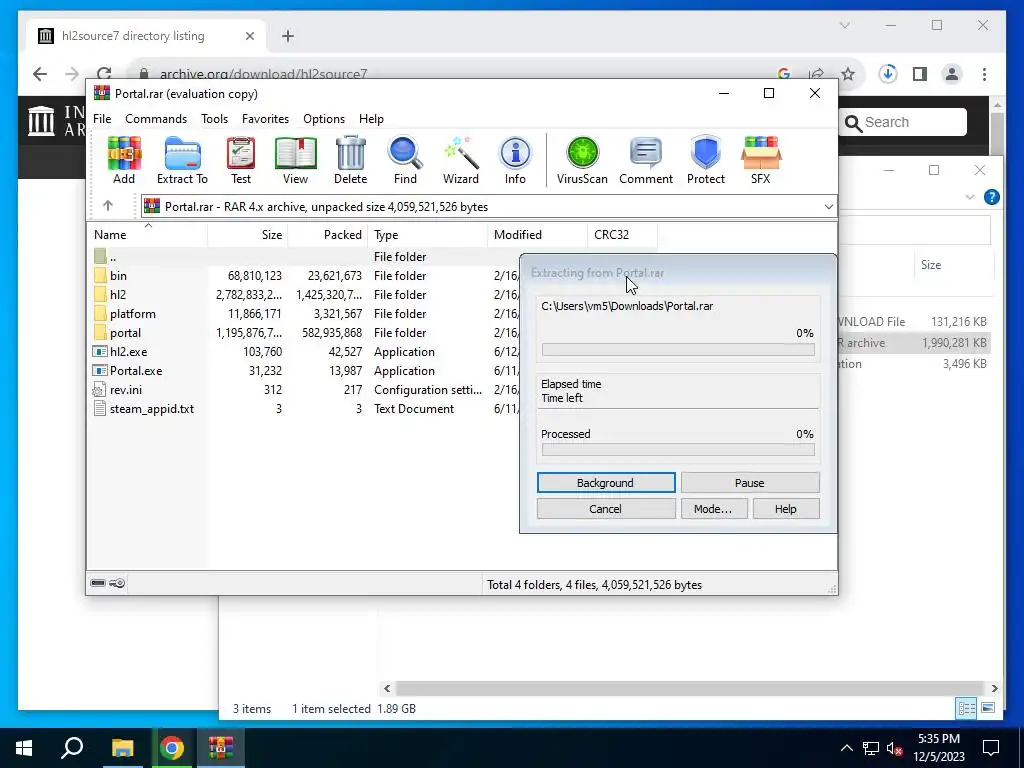1024x768 pixels.
Task: Open the Favorites menu
Action: [265, 119]
